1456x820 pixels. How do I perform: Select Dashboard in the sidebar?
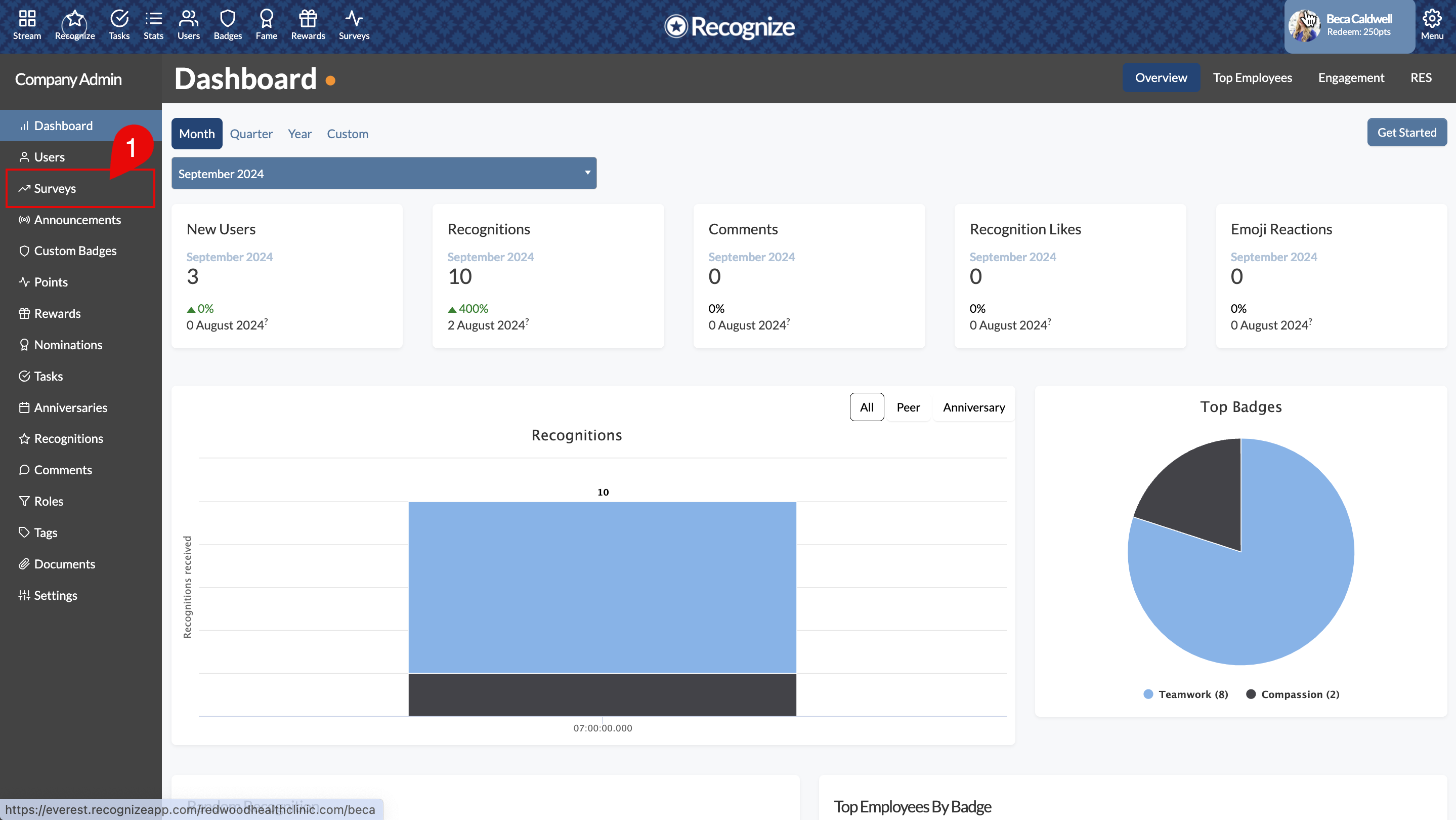click(x=81, y=126)
